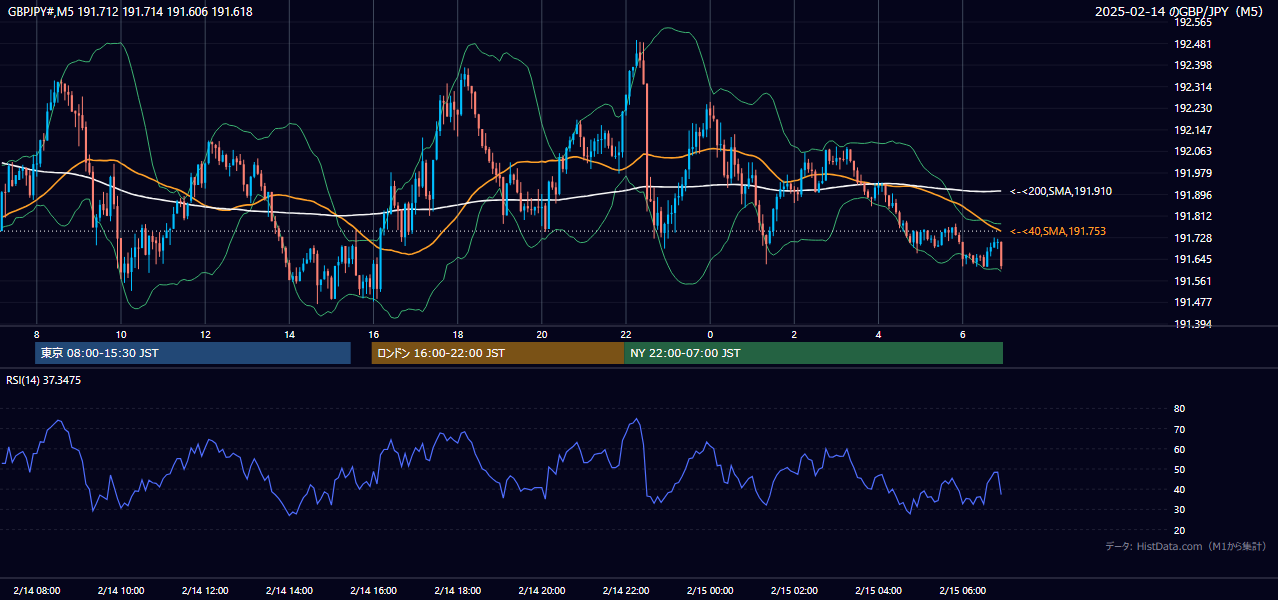
Task: Select the RSI(14) 37.3475 indicator label
Action: click(44, 380)
